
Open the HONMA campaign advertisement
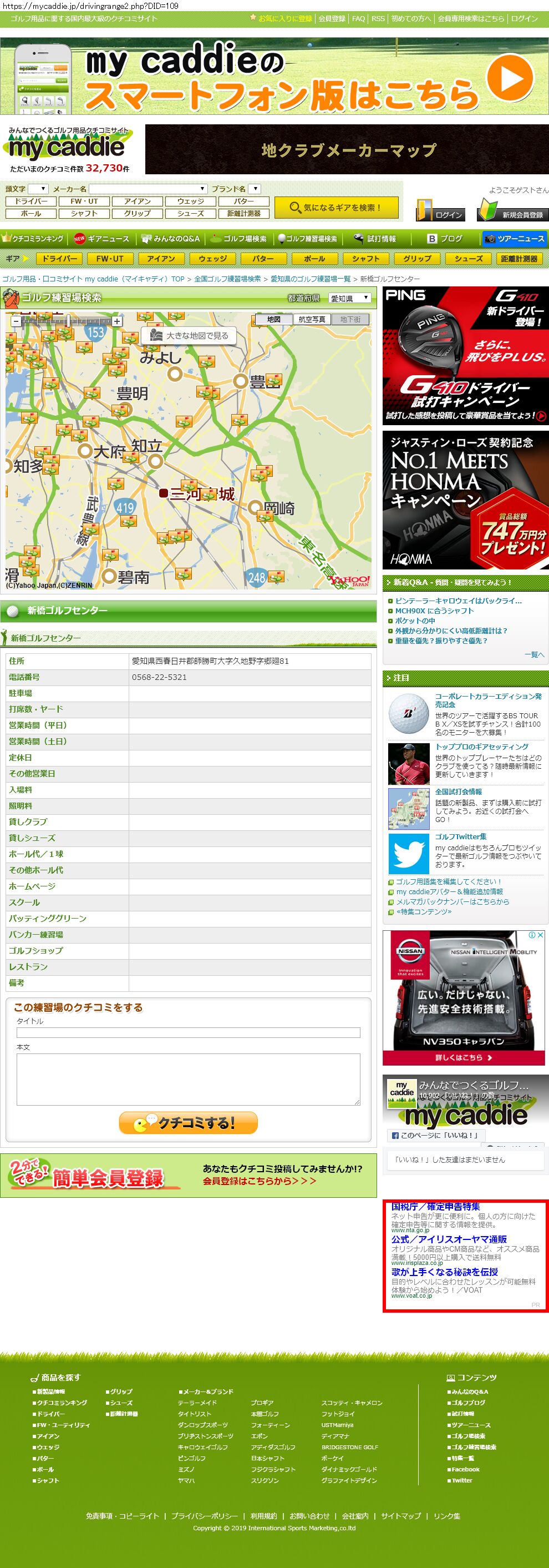point(465,500)
